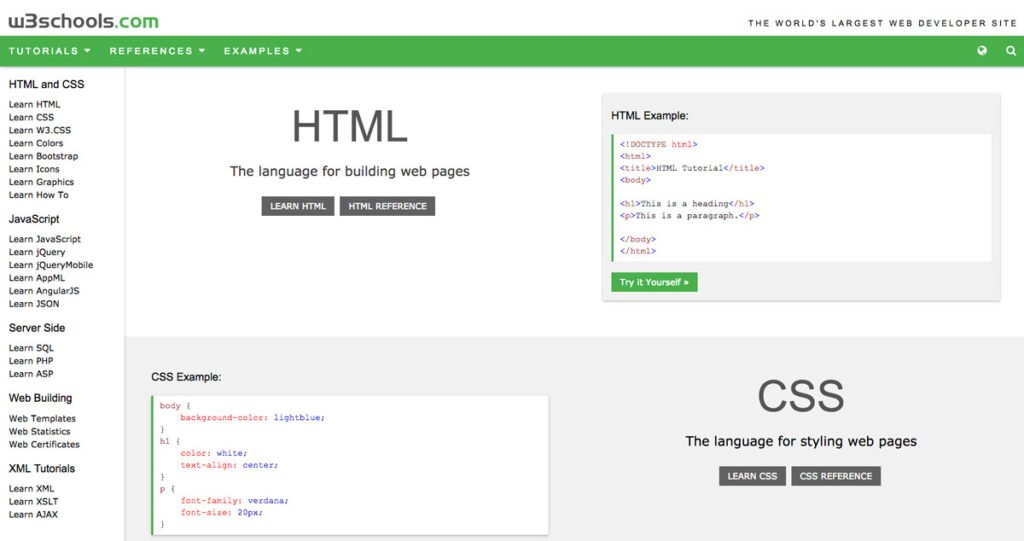
Task: Go to Learn Colors
Action: 36,143
